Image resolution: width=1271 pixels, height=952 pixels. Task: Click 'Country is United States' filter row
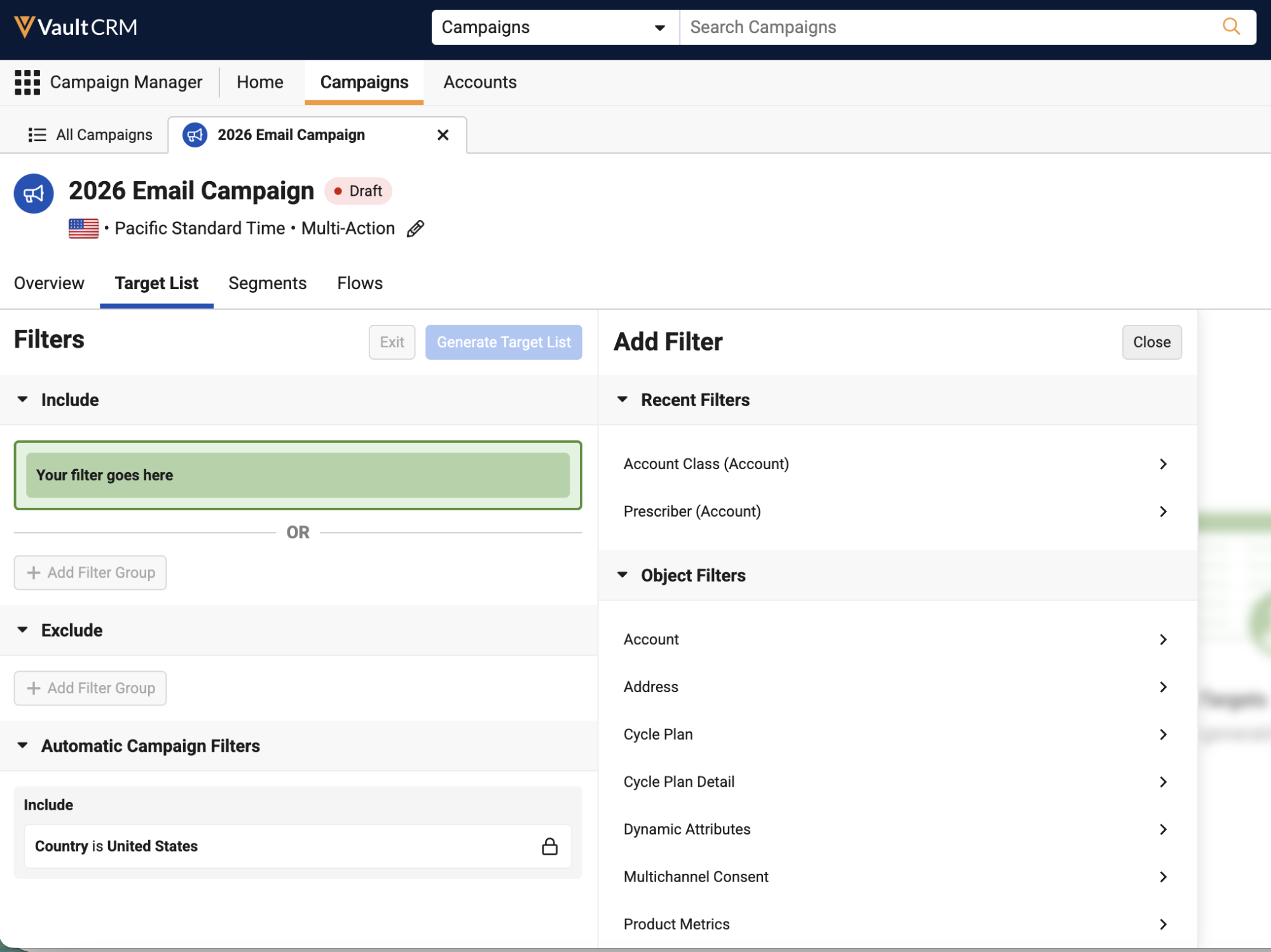point(298,846)
